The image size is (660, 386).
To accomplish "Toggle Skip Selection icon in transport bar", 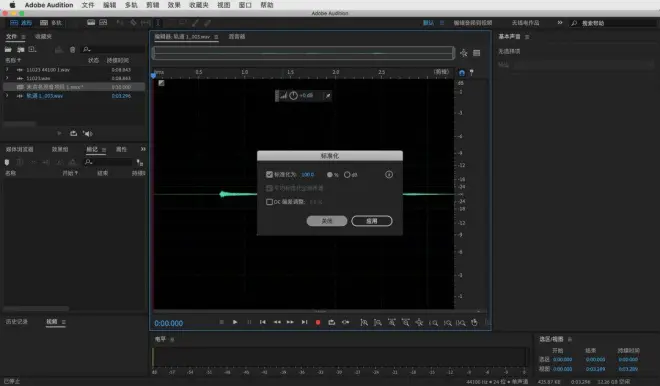I will pos(346,322).
